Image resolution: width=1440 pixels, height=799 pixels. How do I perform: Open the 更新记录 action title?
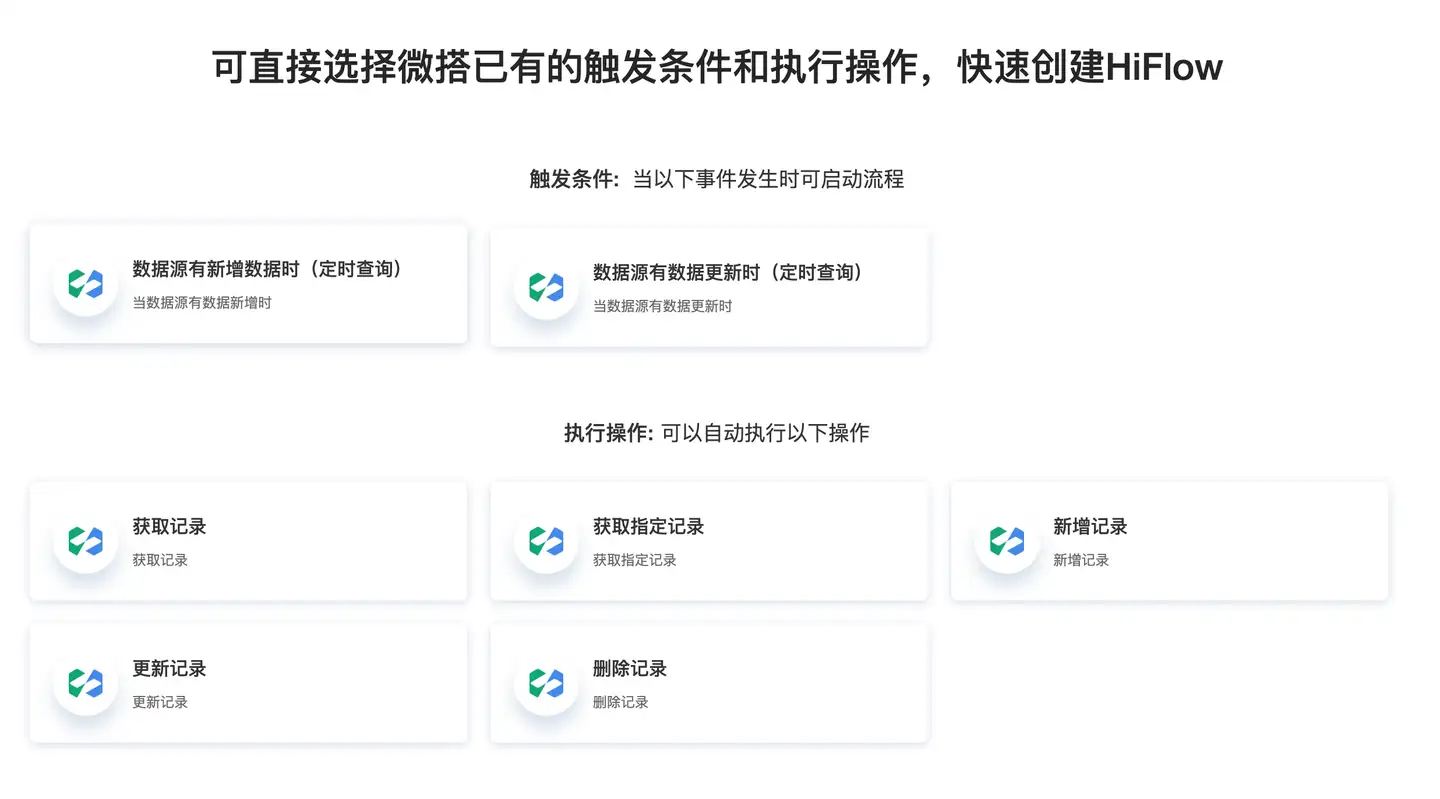(169, 669)
